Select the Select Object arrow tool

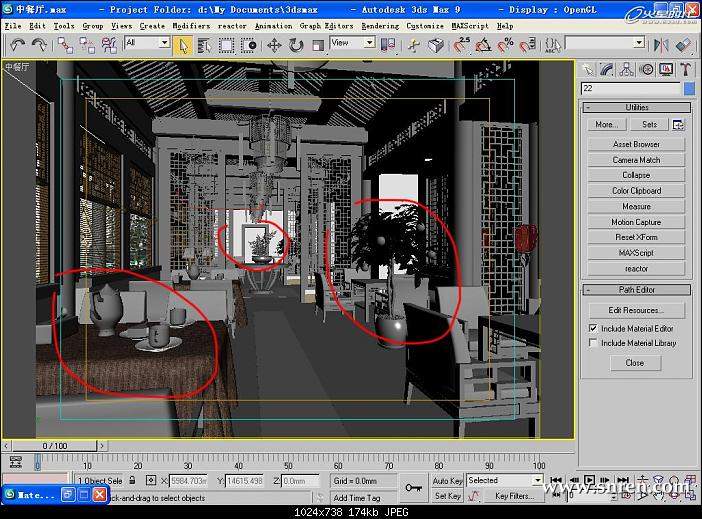pyautogui.click(x=183, y=45)
